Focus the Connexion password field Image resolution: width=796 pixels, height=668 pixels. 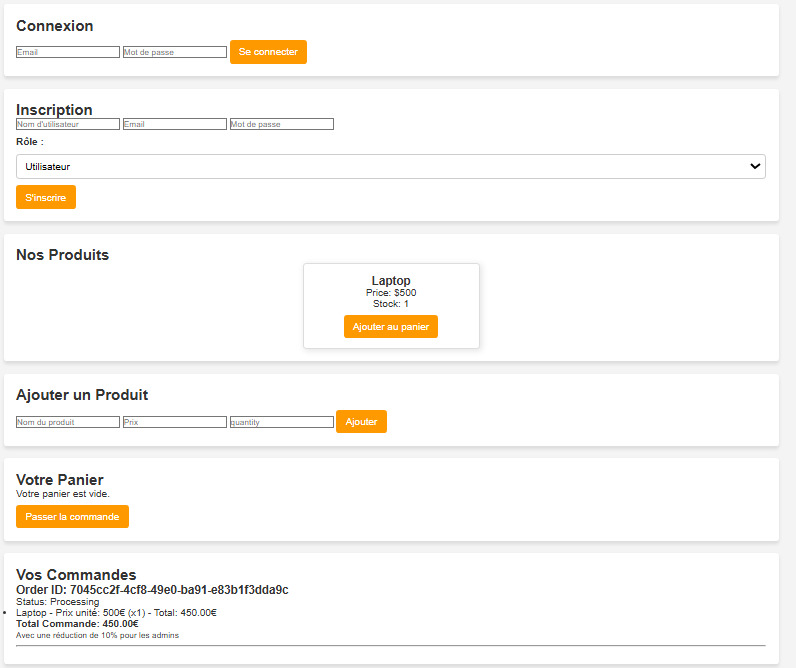175,52
